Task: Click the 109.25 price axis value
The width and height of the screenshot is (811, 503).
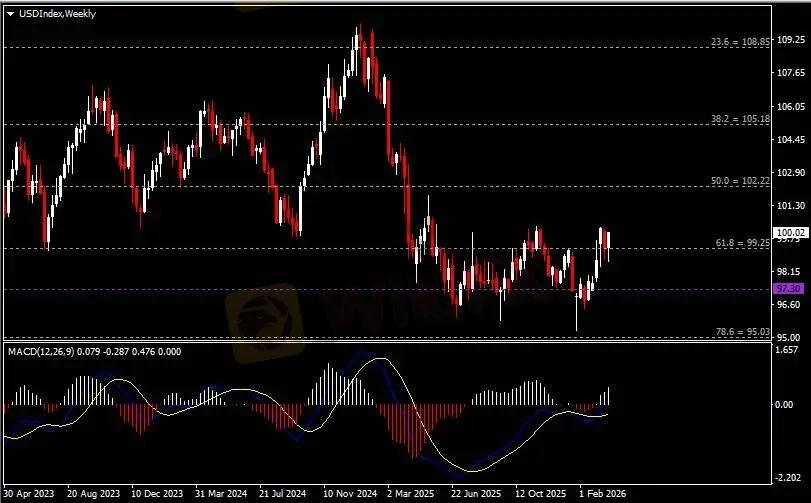Action: 791,40
